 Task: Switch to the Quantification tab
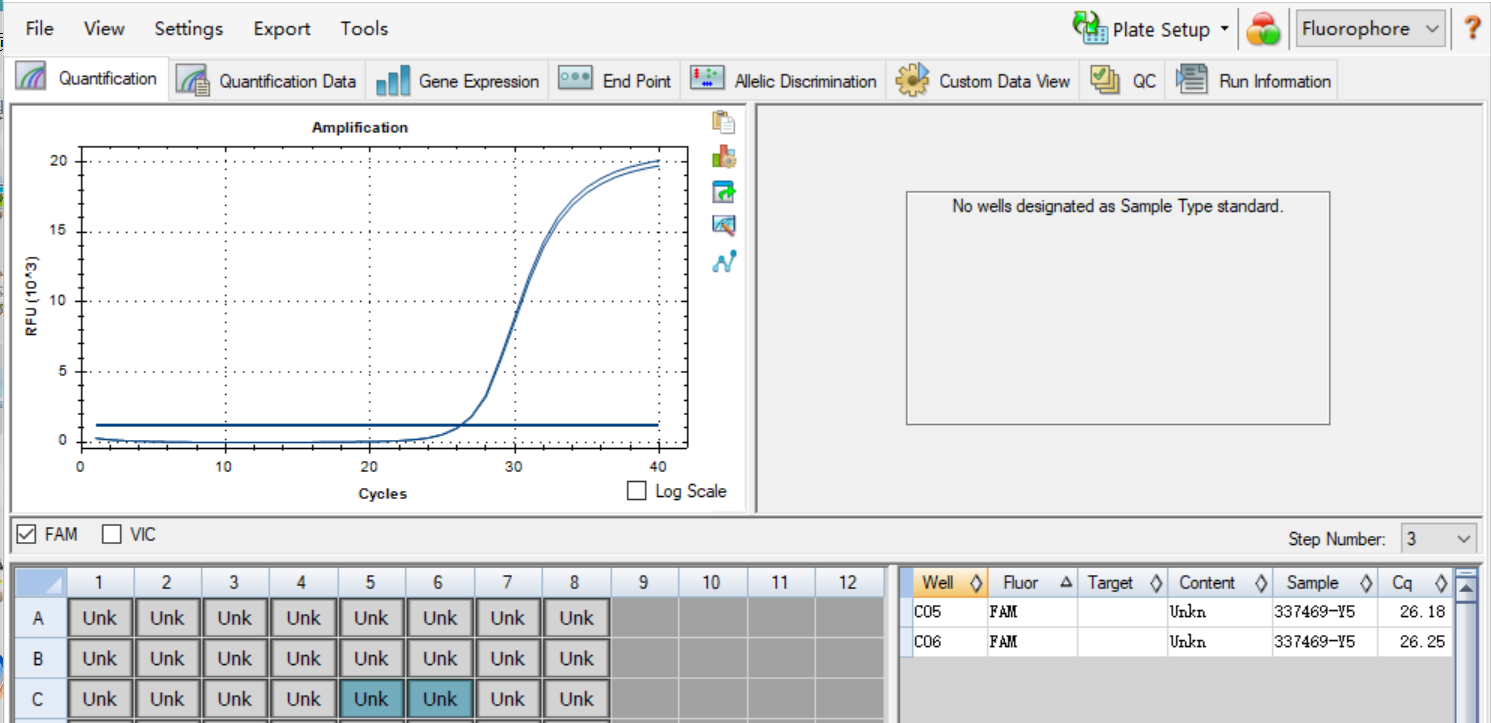(x=87, y=79)
